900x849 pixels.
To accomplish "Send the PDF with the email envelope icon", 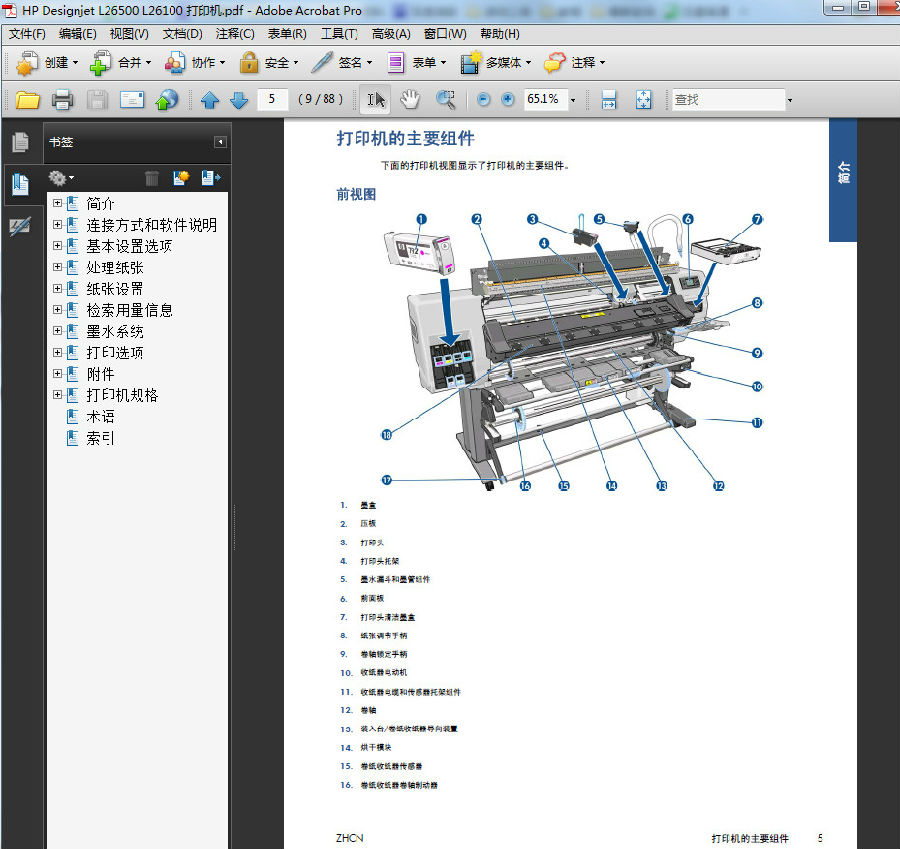I will (132, 100).
